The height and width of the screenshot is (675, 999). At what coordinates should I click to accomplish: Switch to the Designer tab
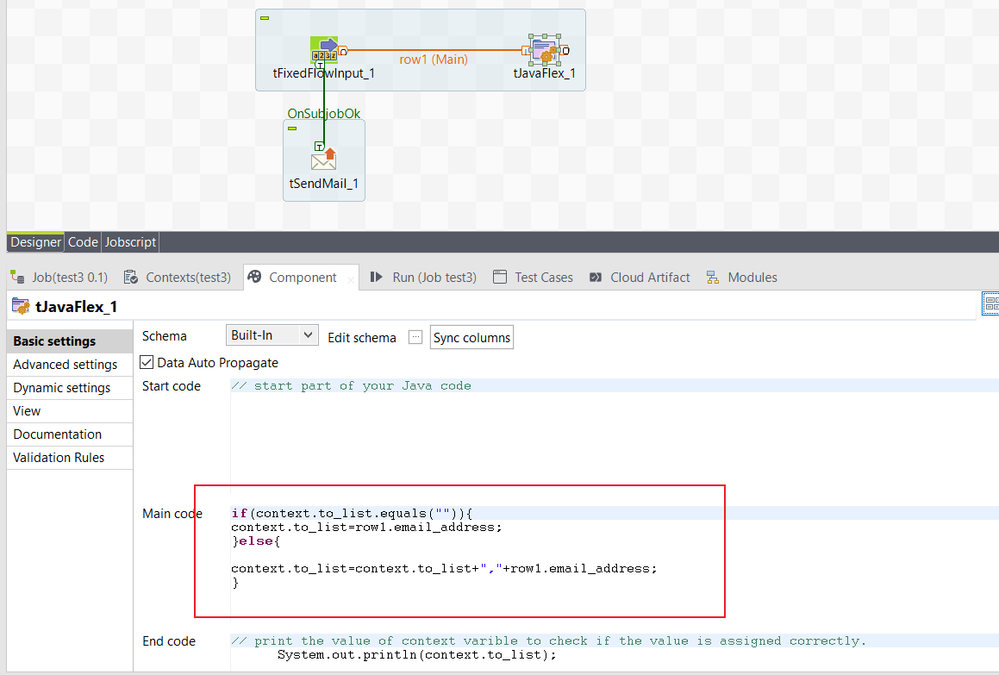36,242
